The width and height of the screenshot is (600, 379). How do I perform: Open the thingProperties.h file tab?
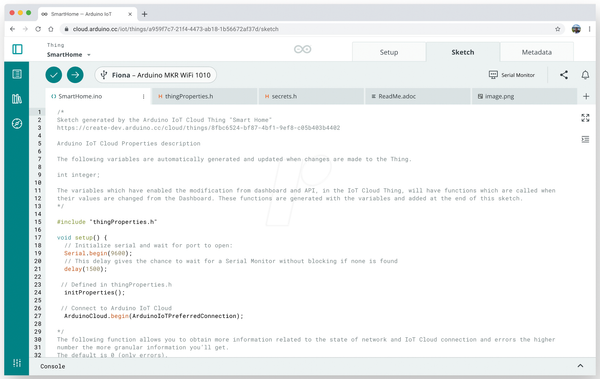coord(205,96)
